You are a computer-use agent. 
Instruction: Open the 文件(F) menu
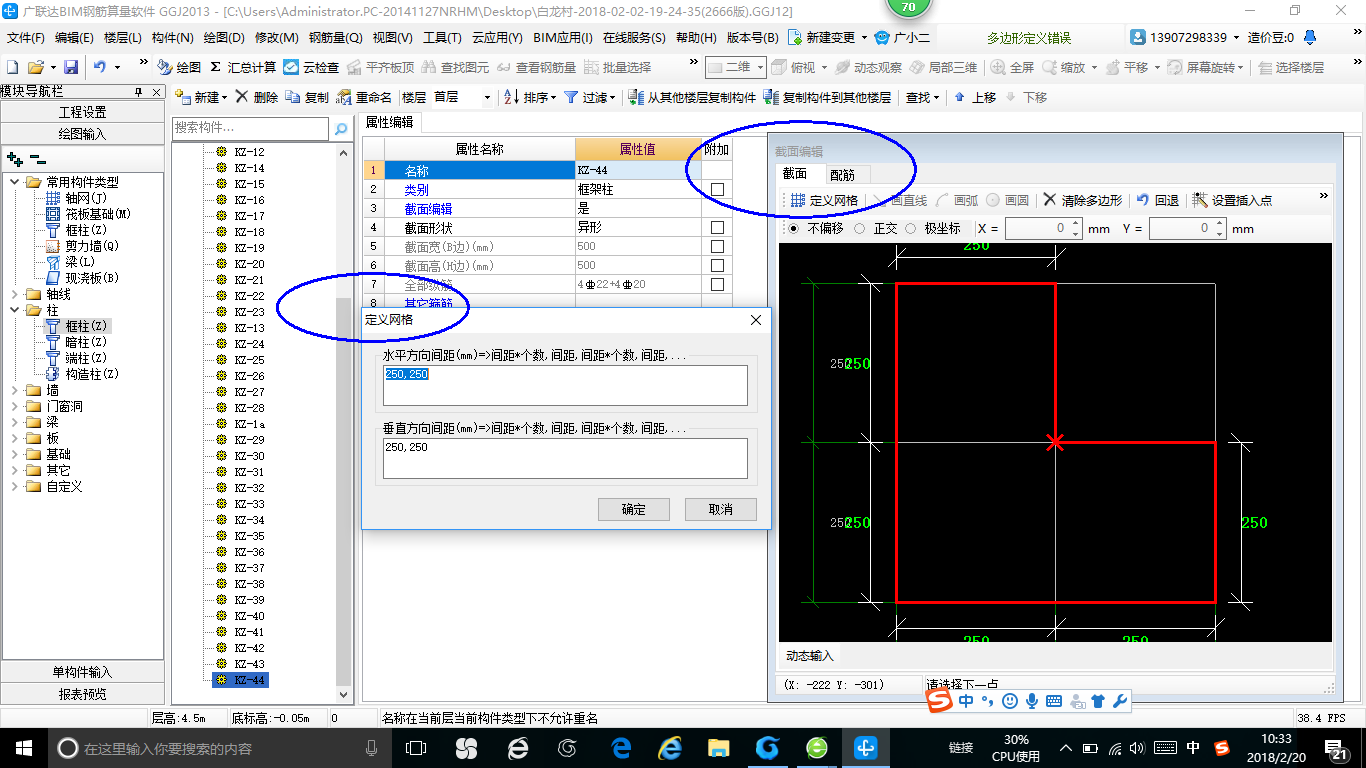[x=26, y=38]
